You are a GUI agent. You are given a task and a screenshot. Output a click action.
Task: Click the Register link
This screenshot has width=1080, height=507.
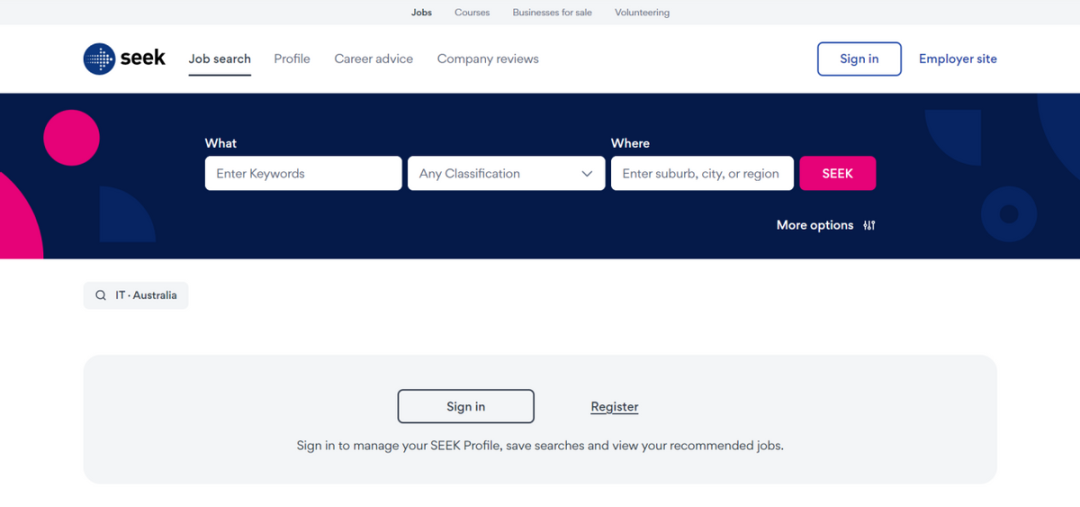(614, 406)
